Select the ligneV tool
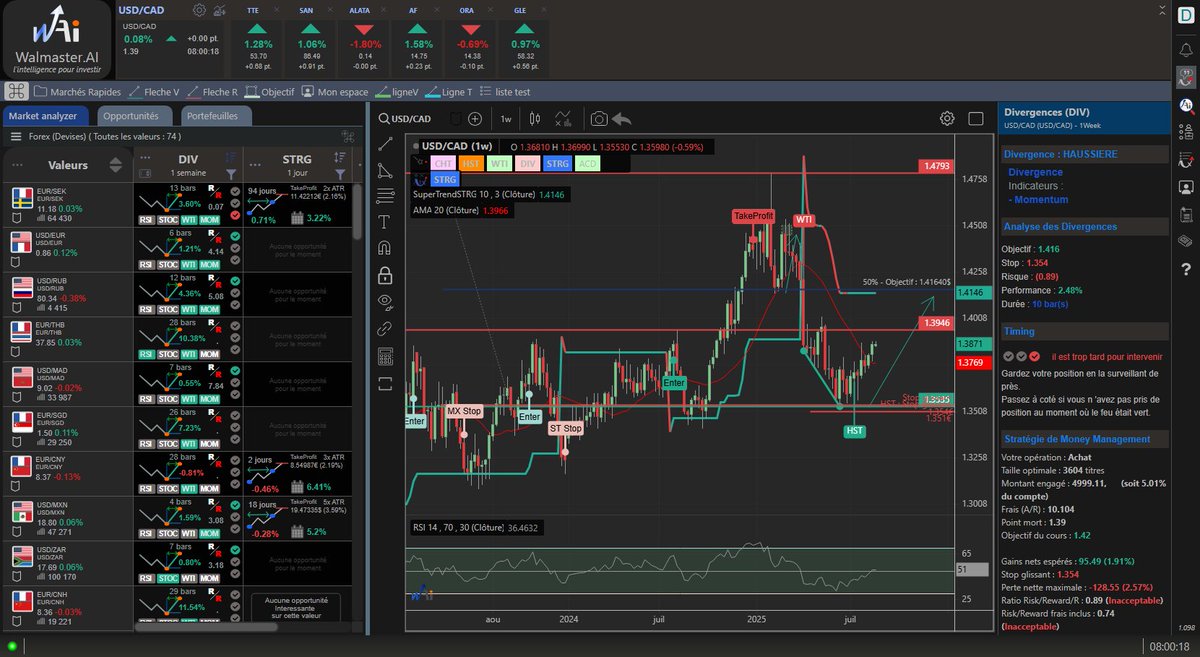 [396, 92]
